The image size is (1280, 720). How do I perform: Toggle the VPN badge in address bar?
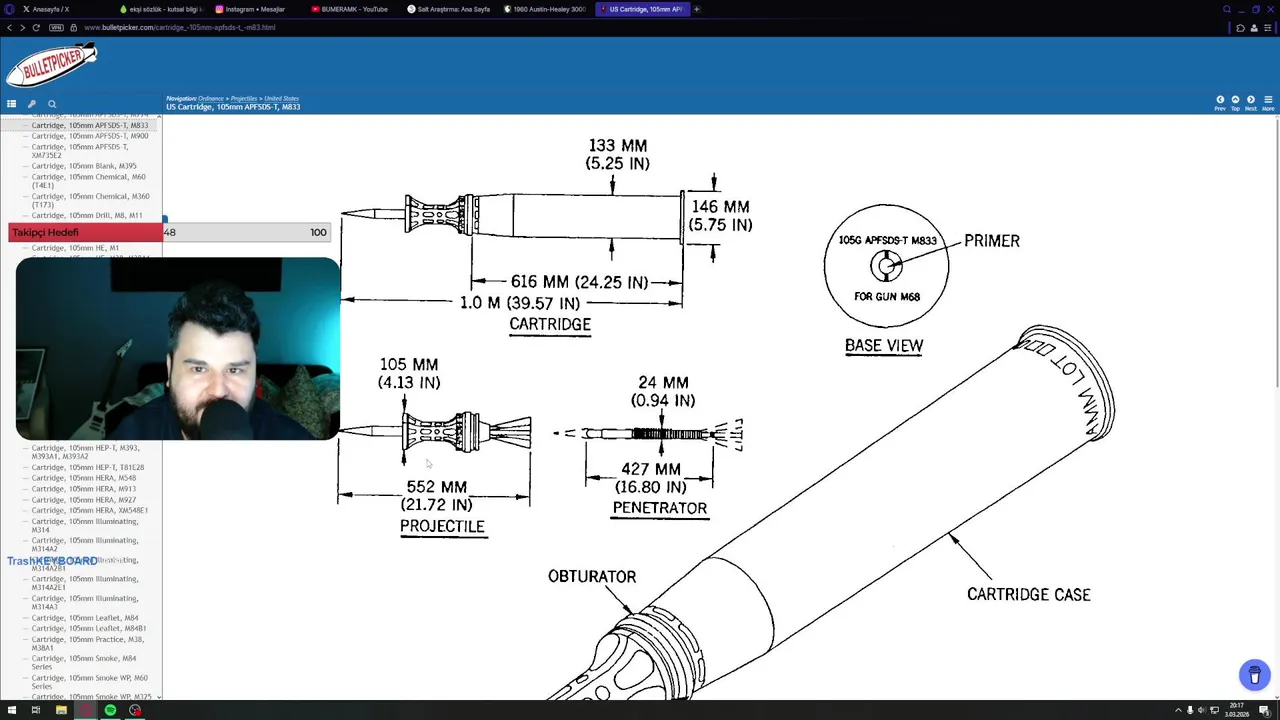(x=56, y=27)
